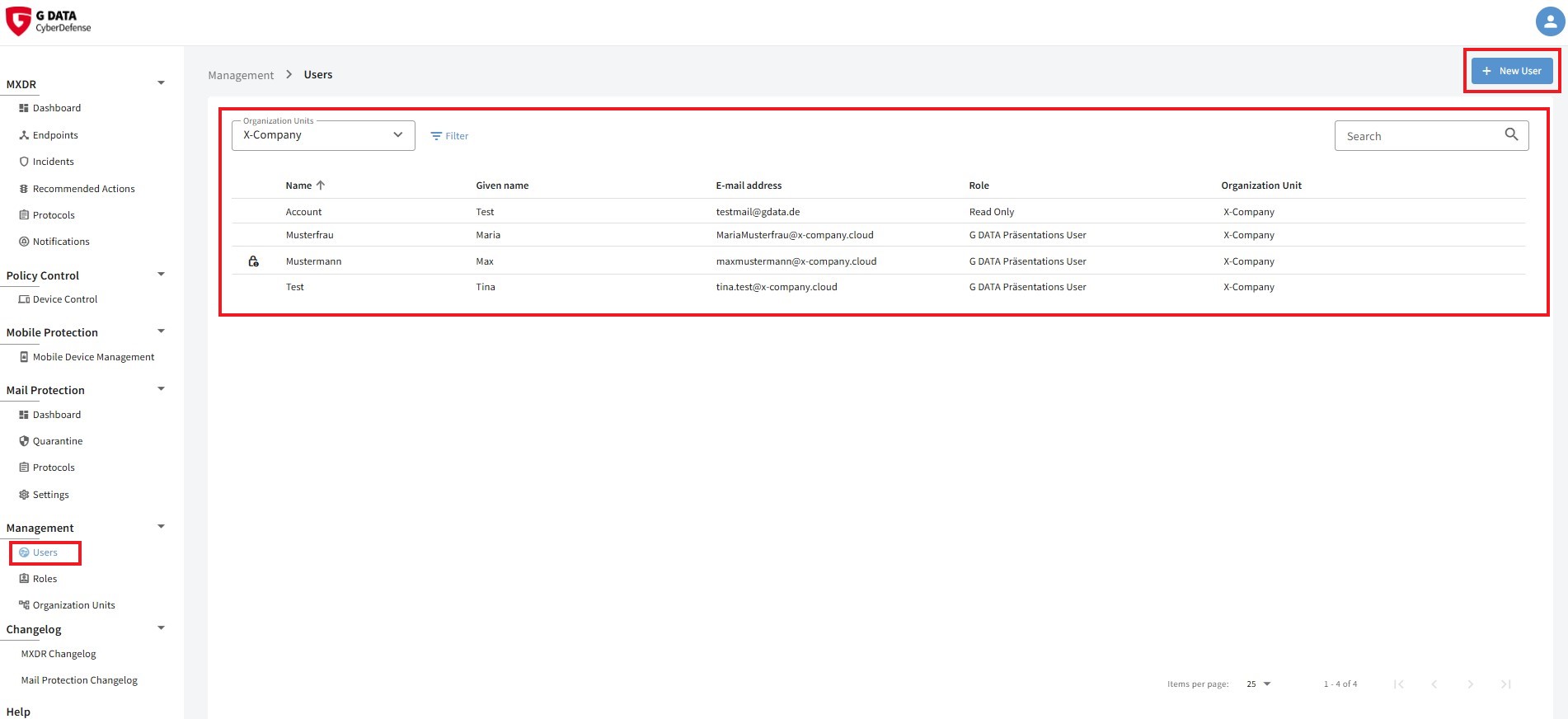Click the lock icon beside Mustermann
Screen dimensions: 1568x719
coord(254,261)
